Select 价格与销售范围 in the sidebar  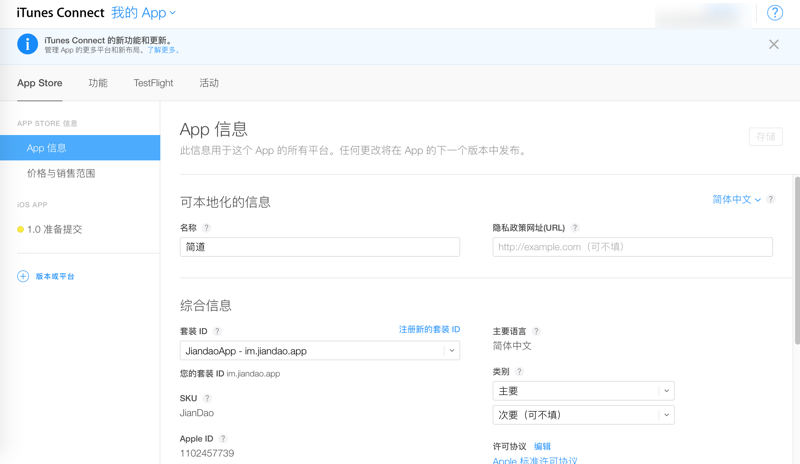pos(61,173)
